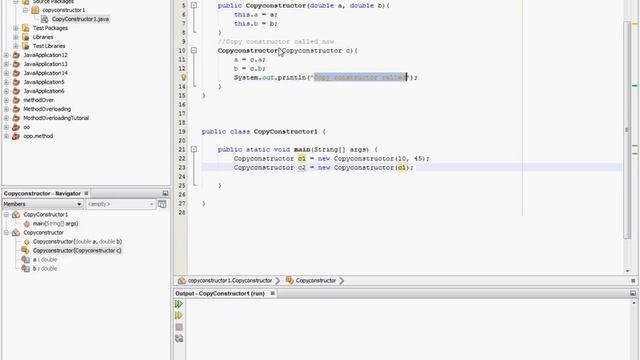
Task: Collapse CopyConstructor1 class in Navigator
Action: (7, 215)
